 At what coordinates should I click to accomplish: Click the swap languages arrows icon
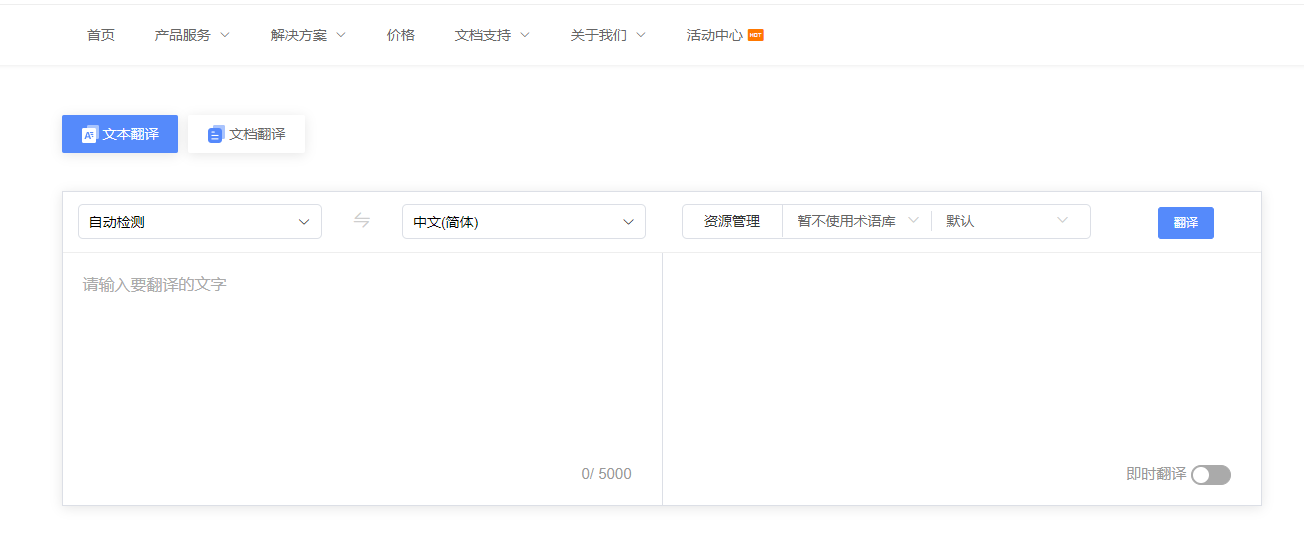pyautogui.click(x=362, y=221)
